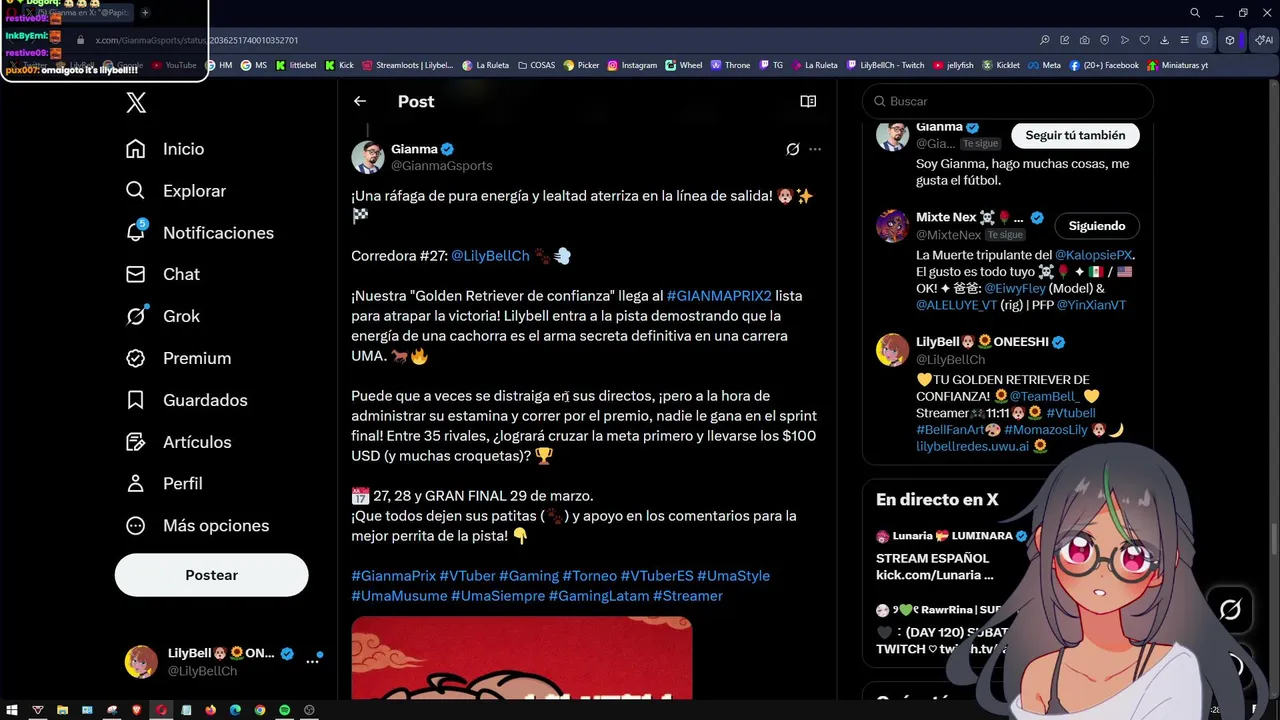Screen dimensions: 1280x720
Task: Open the floating Grok button
Action: pos(1230,609)
